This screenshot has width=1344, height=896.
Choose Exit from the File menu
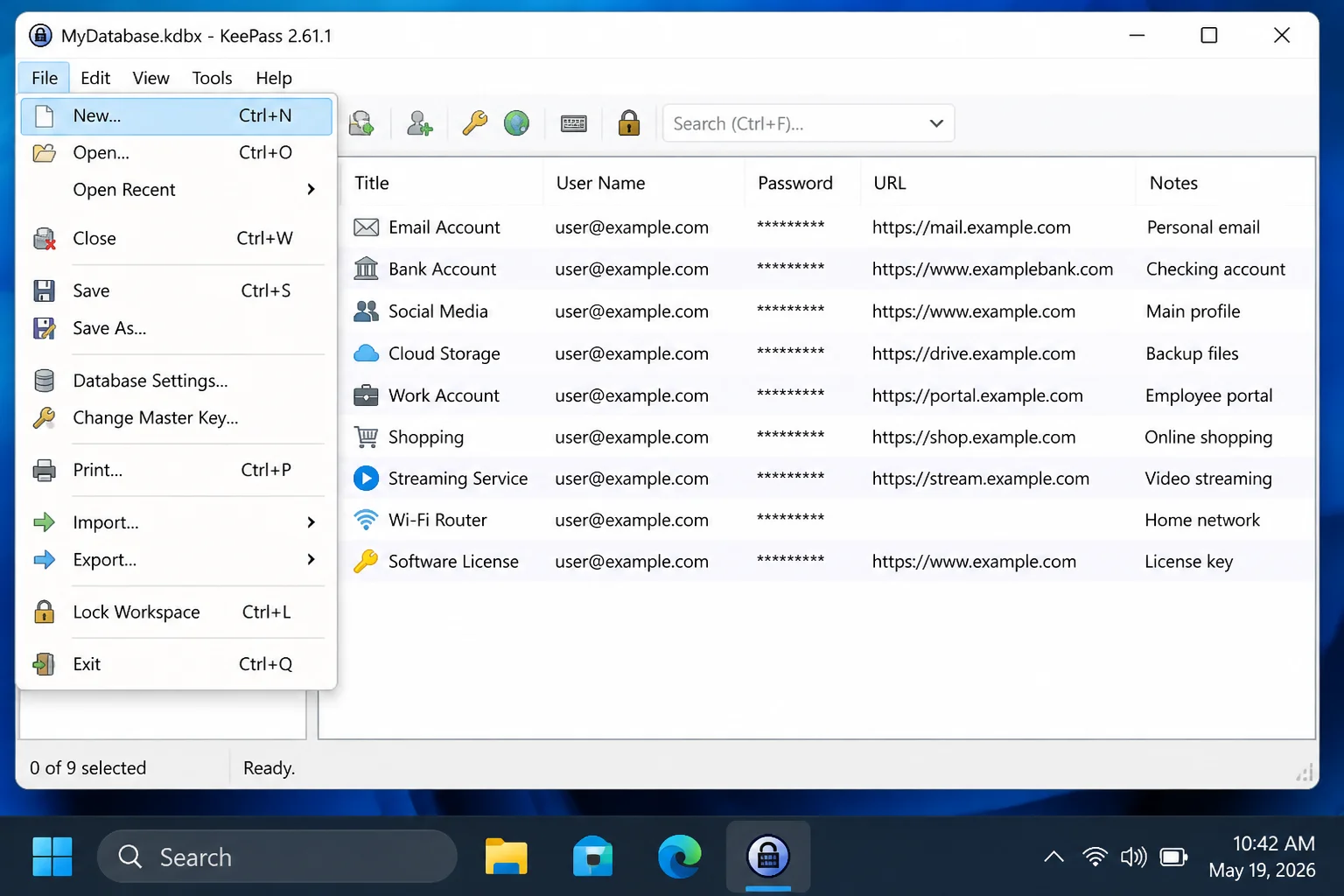[176, 664]
